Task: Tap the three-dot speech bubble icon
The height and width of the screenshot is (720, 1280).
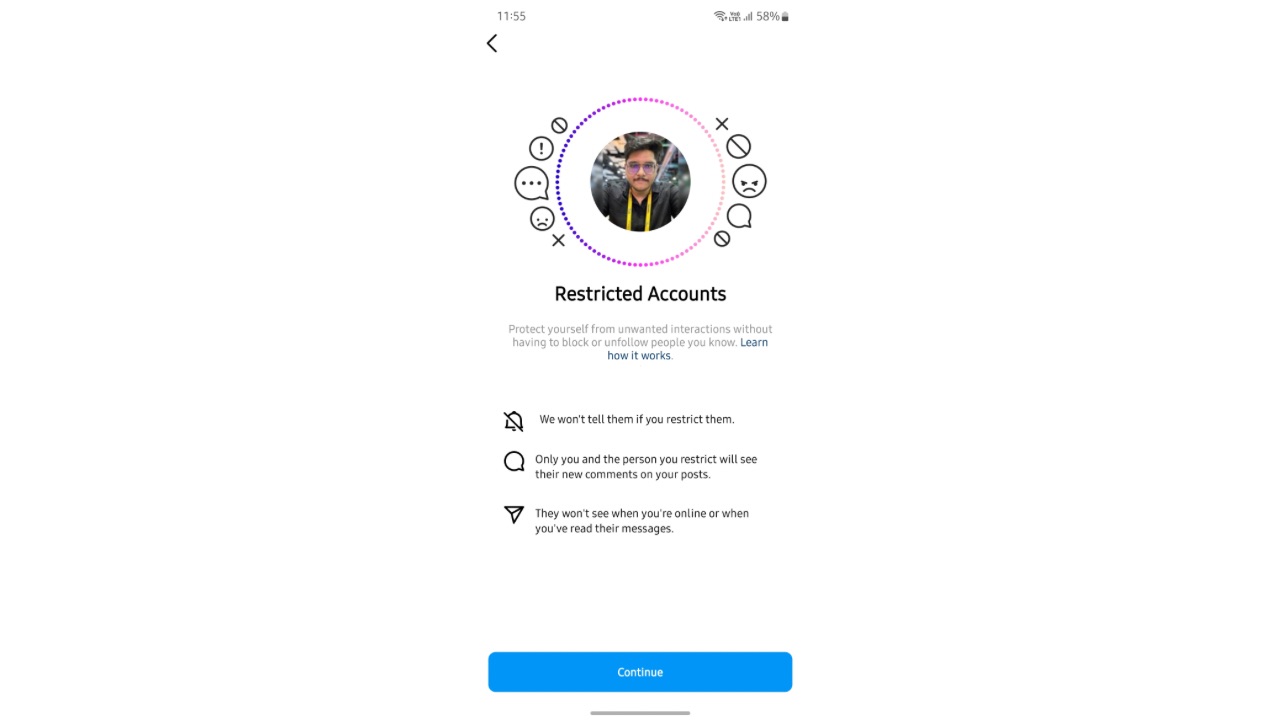Action: tap(531, 184)
